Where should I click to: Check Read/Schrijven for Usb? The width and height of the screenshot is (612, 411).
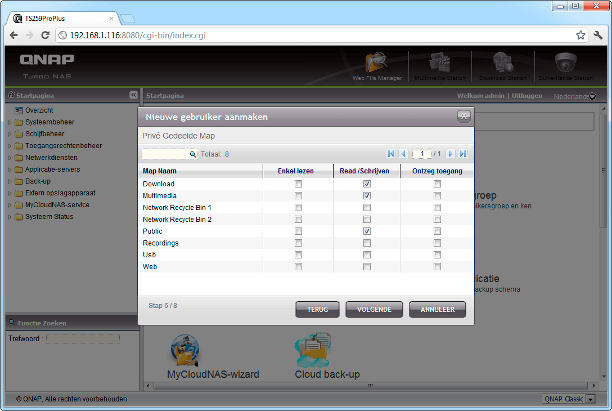(x=367, y=254)
